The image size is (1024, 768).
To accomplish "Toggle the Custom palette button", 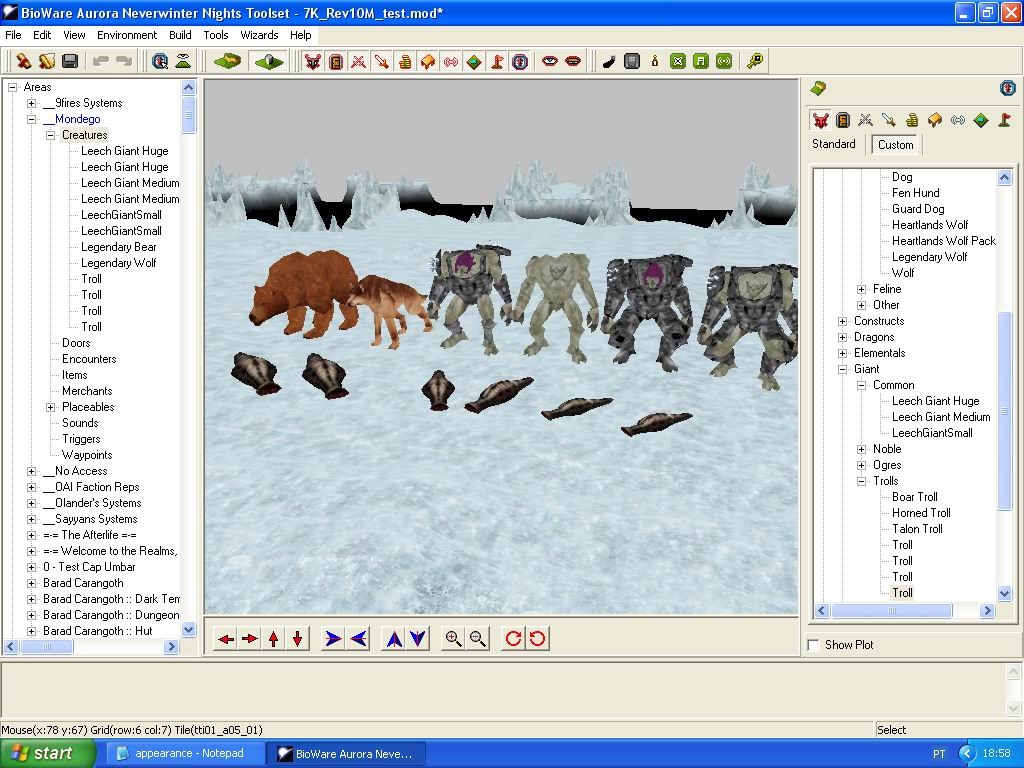I will 895,144.
